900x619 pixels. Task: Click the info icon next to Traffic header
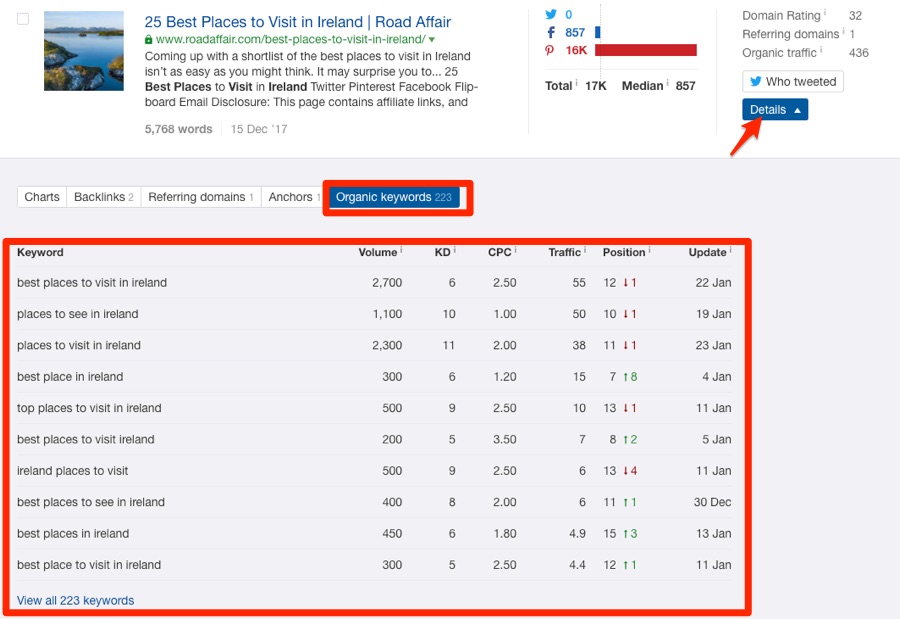point(585,250)
